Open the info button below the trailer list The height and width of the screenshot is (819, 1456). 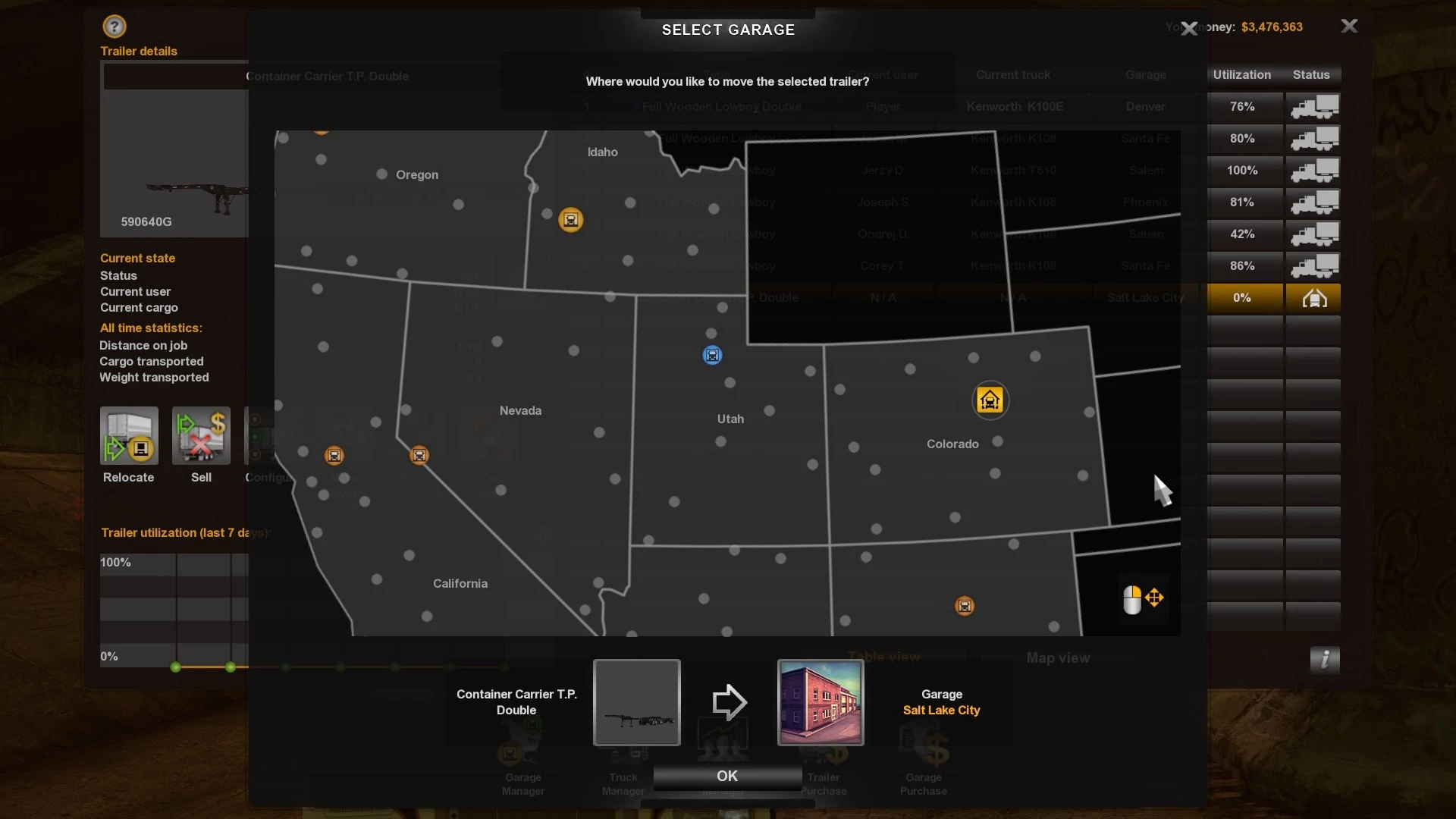(x=1324, y=659)
